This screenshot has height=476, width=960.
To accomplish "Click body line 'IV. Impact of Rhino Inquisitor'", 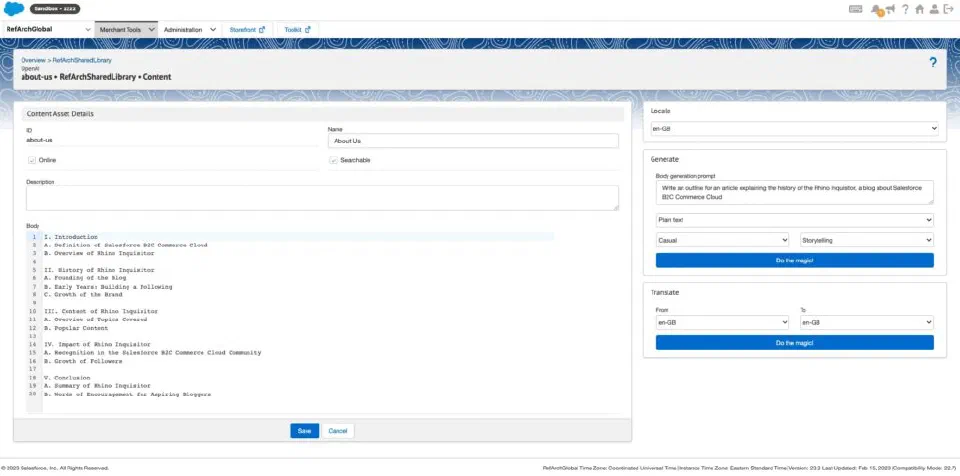I will 97,344.
